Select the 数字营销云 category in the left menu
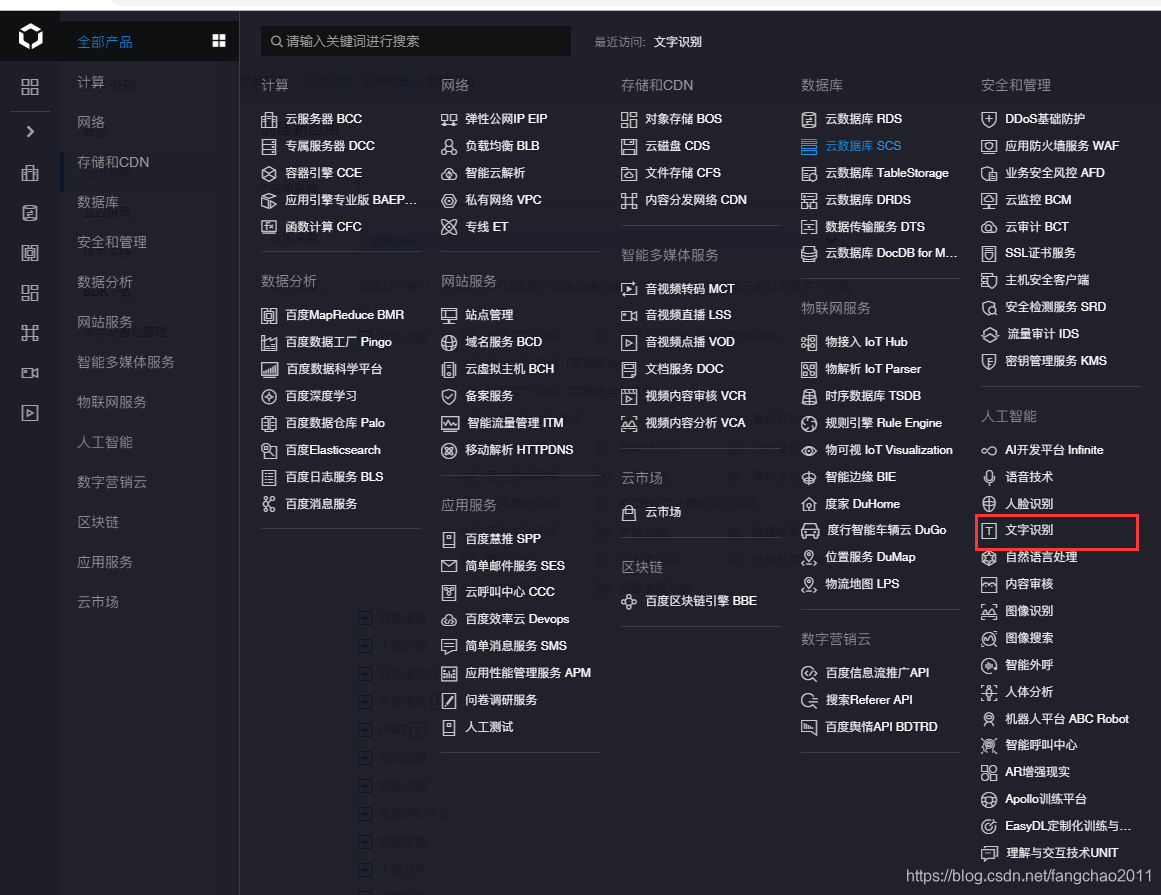This screenshot has width=1161, height=895. pyautogui.click(x=112, y=482)
